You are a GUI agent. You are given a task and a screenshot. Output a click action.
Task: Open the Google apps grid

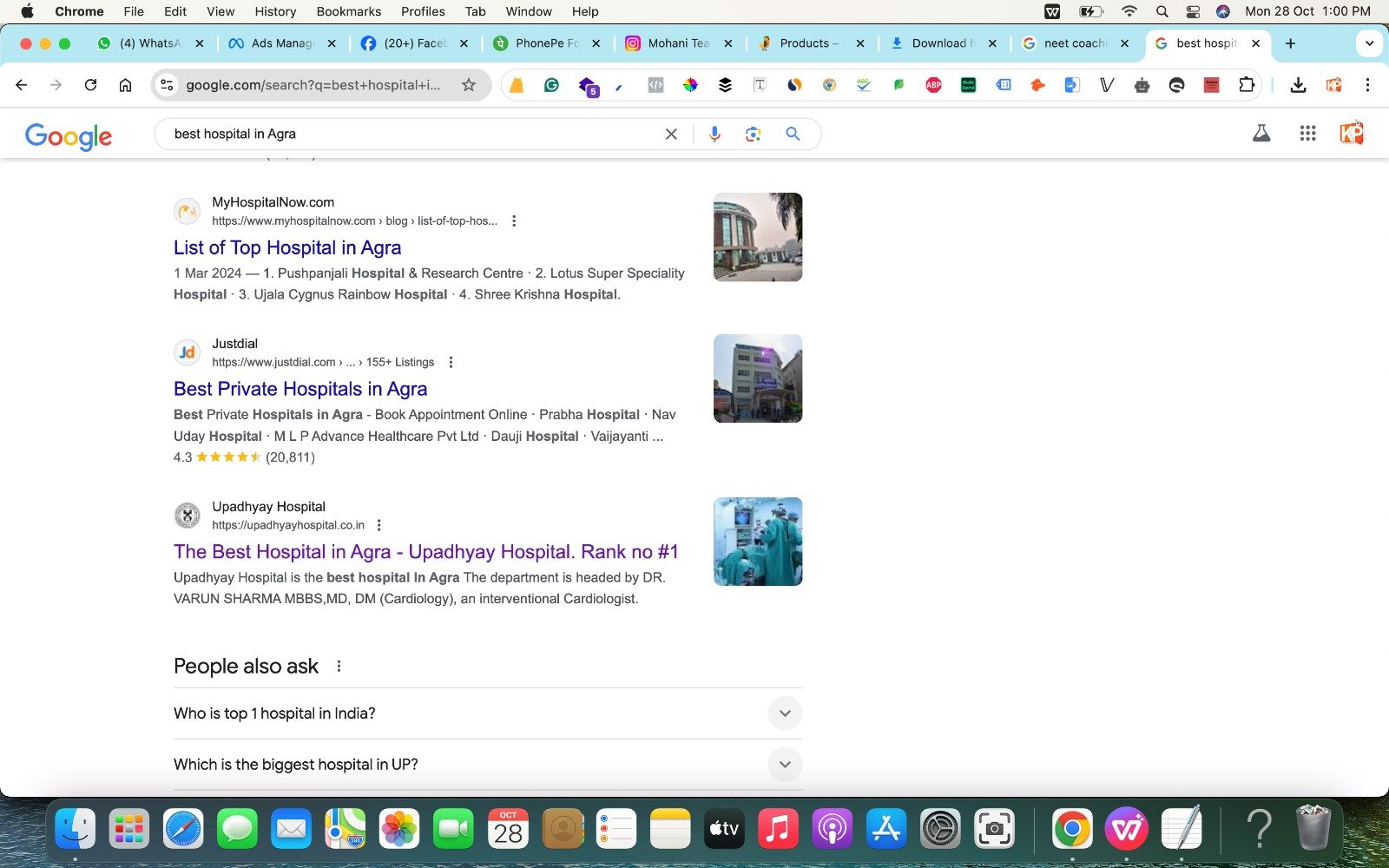[1307, 133]
